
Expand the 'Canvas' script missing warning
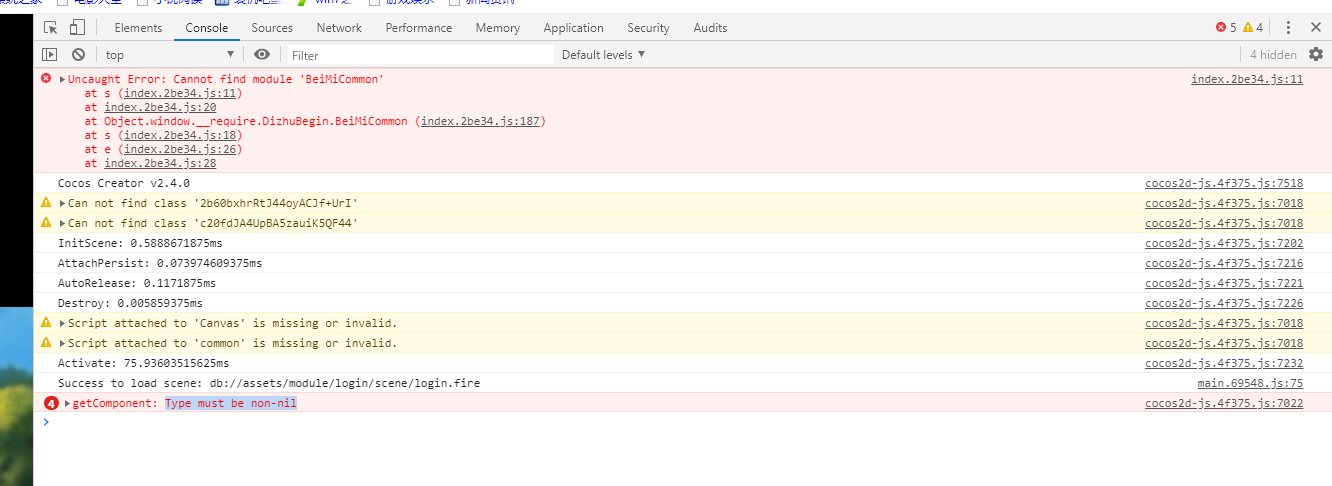coord(63,324)
